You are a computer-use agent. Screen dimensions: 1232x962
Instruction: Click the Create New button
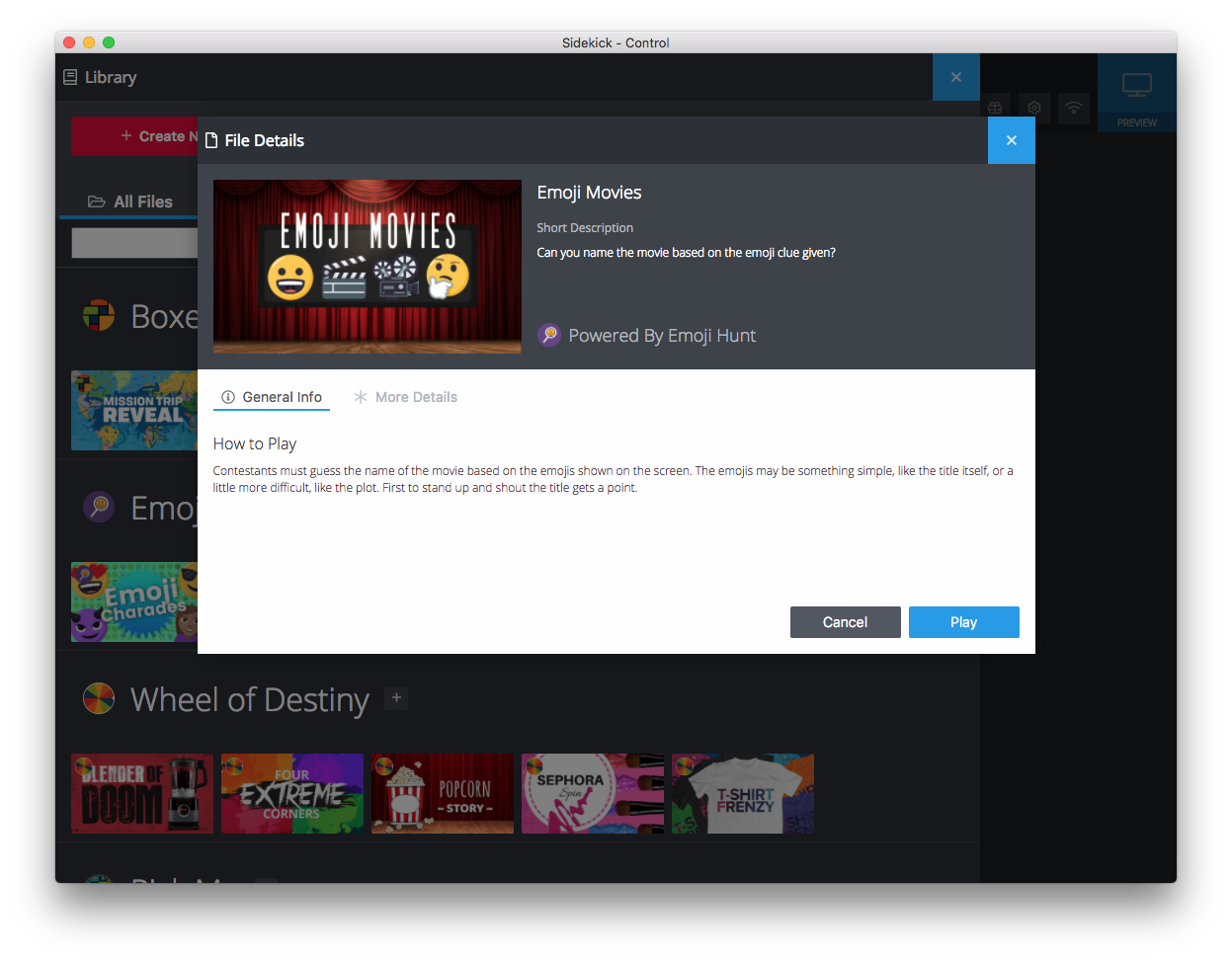(x=134, y=136)
